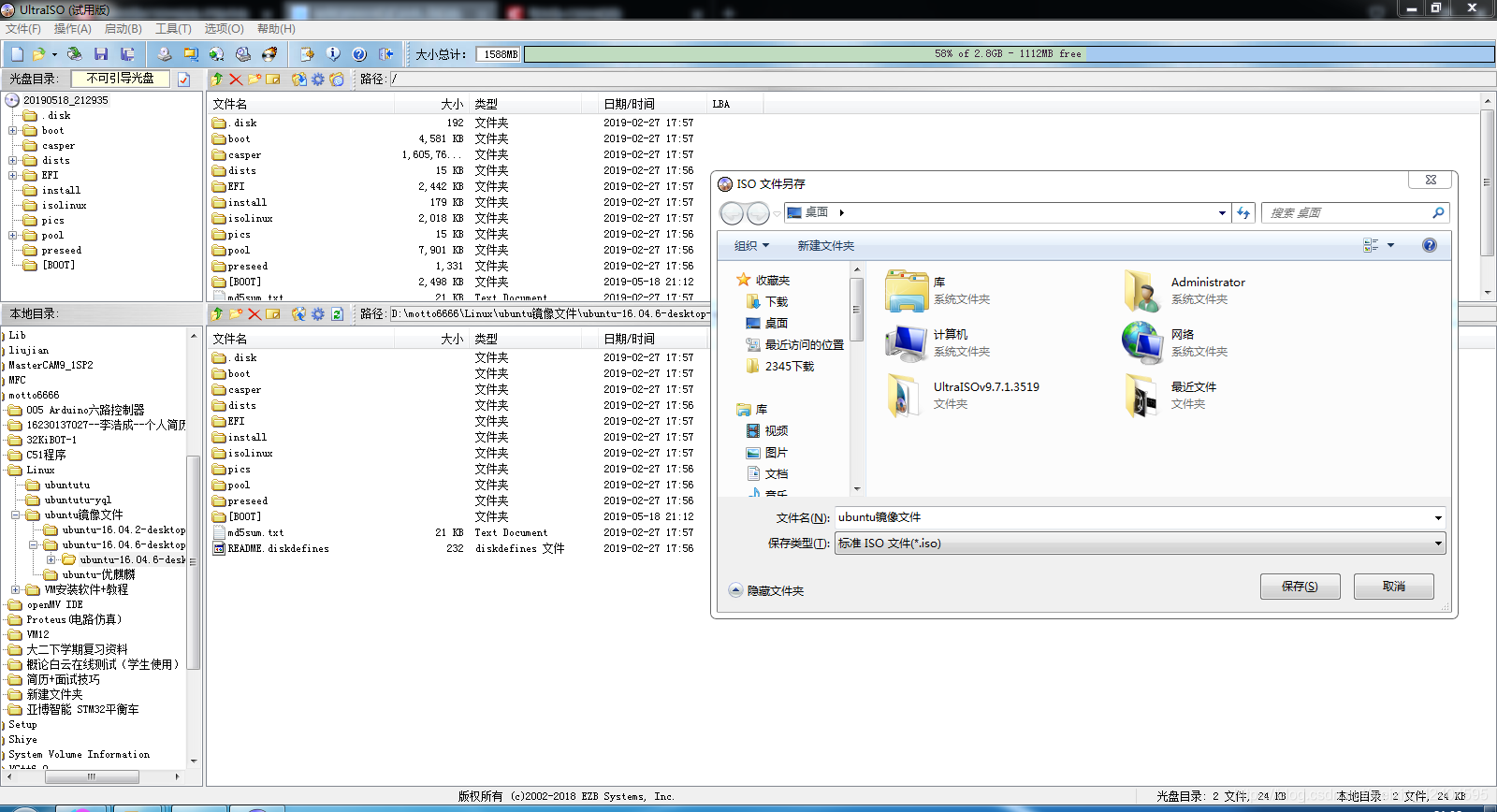Click the Add icon in local pane toolbar
This screenshot has height=812, width=1497.
[299, 314]
